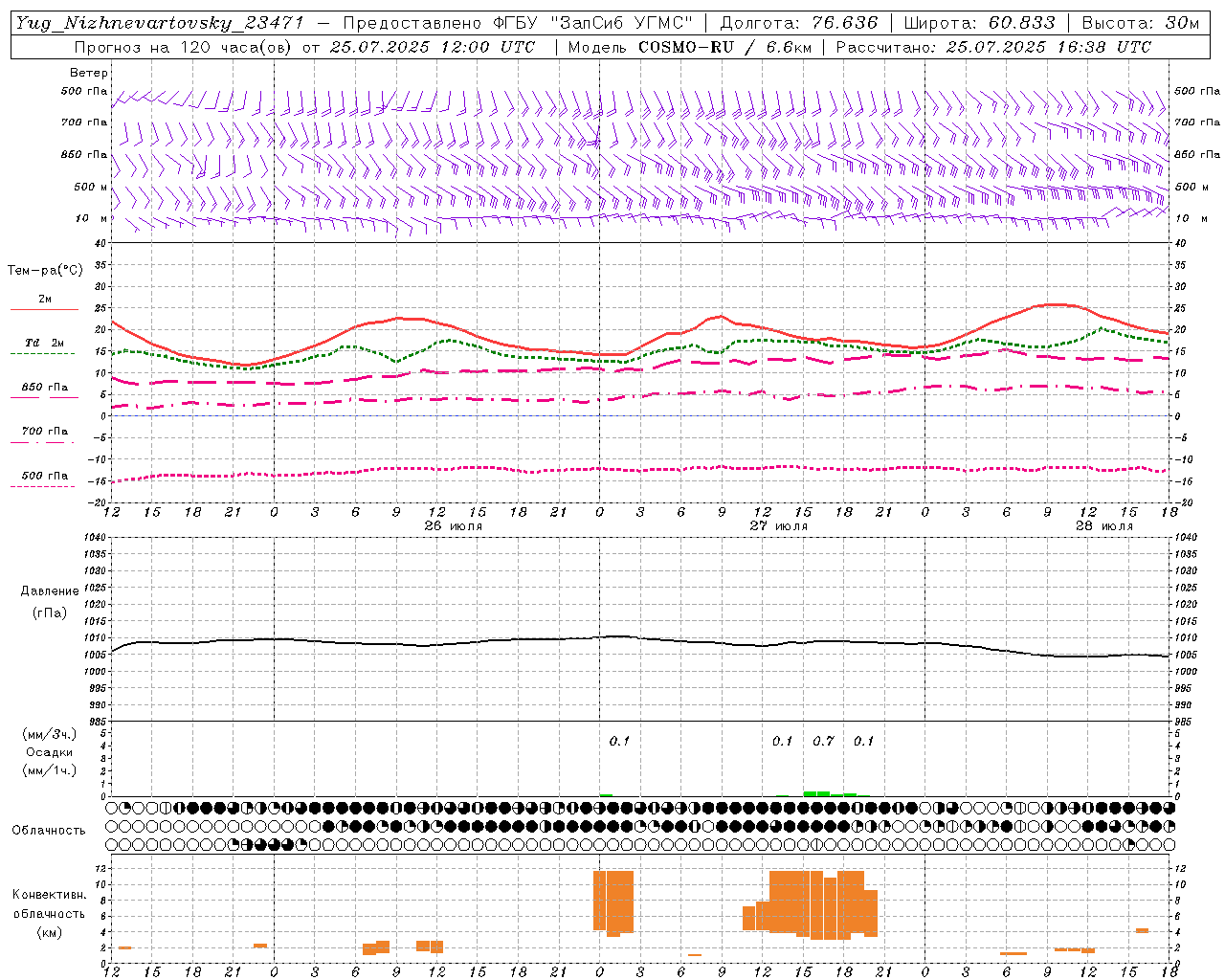Click the Конвективн. label
This screenshot has height=980, width=1225.
pos(49,895)
